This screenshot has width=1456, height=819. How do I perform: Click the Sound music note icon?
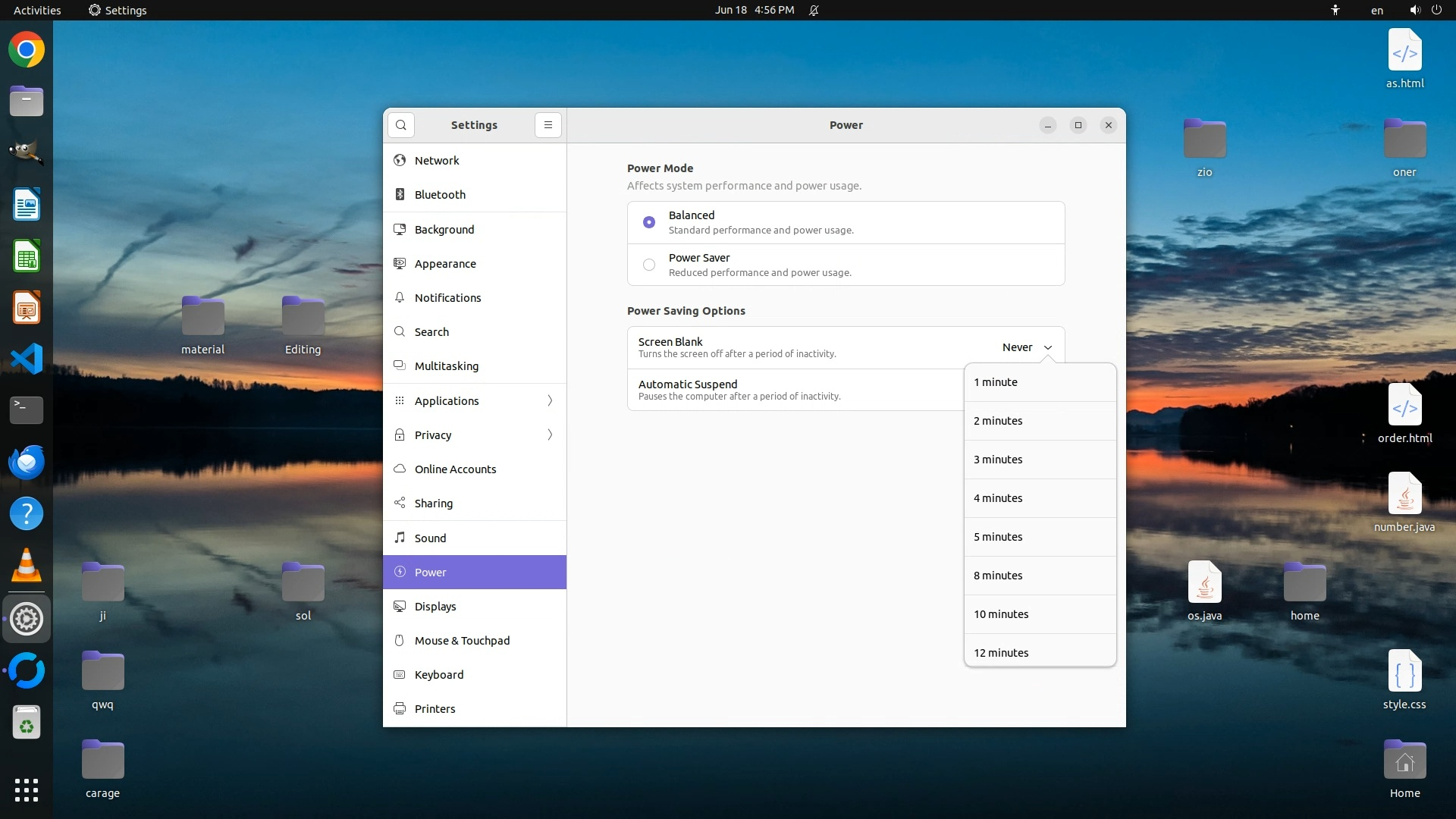tap(400, 538)
